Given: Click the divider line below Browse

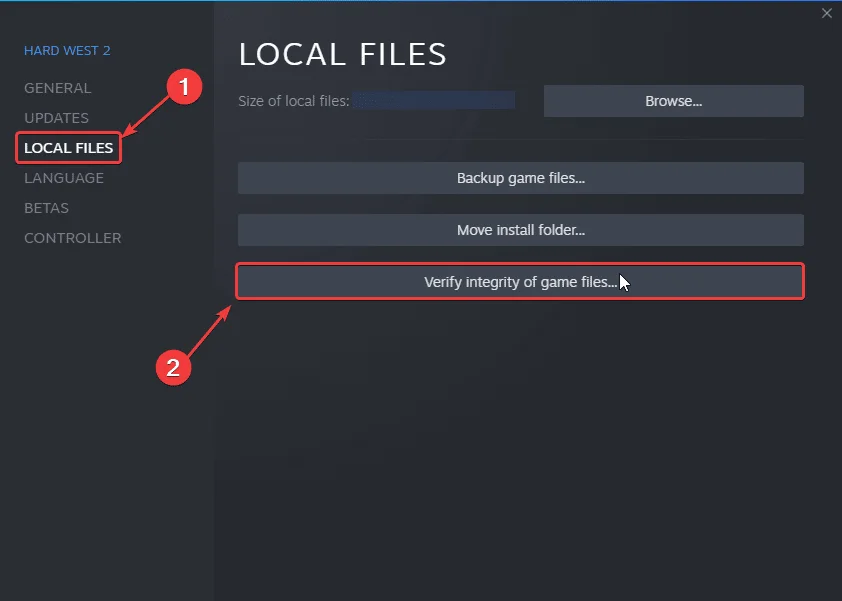Looking at the screenshot, I should click(x=520, y=139).
